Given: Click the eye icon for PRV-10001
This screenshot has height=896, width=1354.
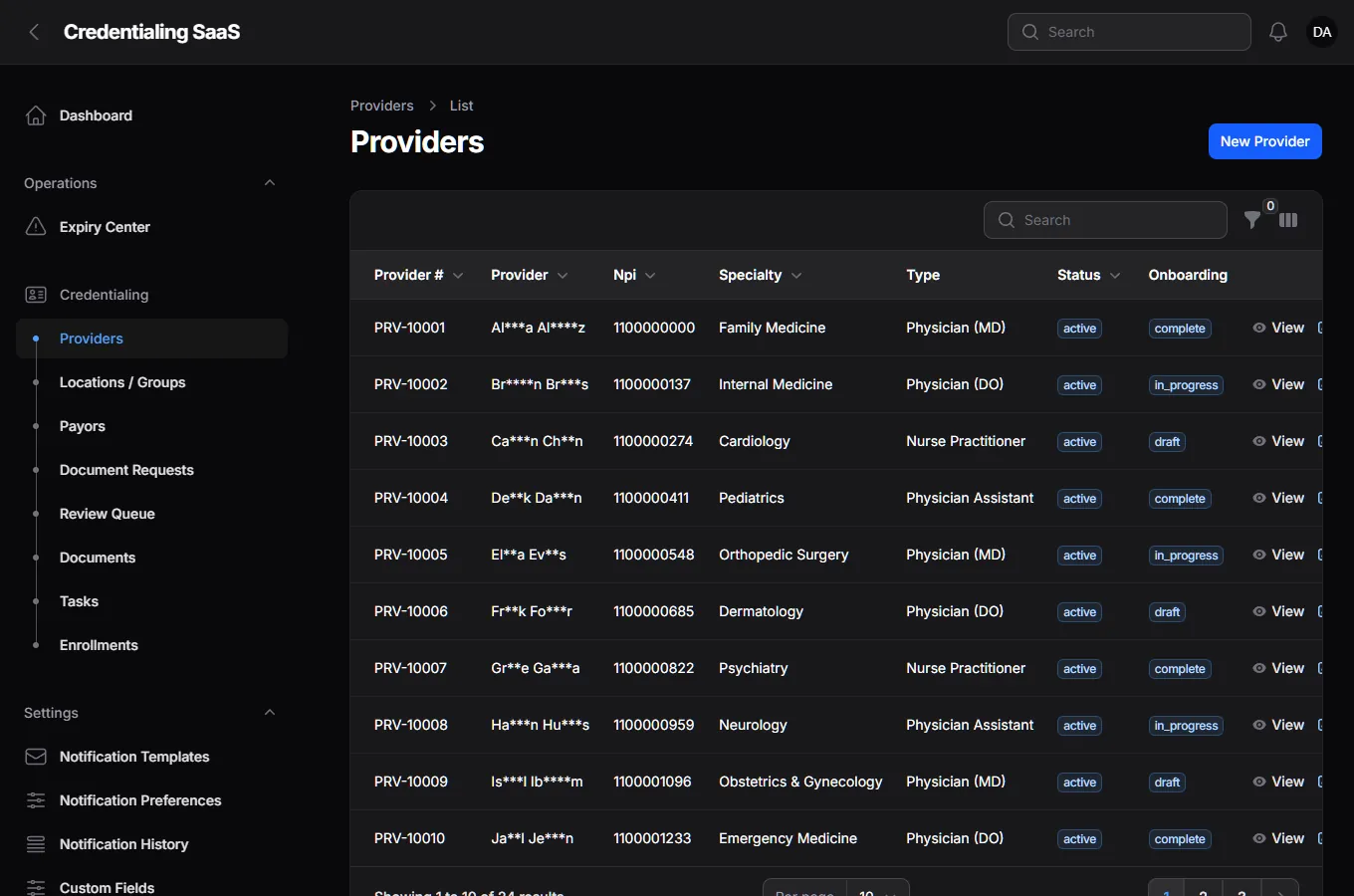Looking at the screenshot, I should tap(1259, 328).
